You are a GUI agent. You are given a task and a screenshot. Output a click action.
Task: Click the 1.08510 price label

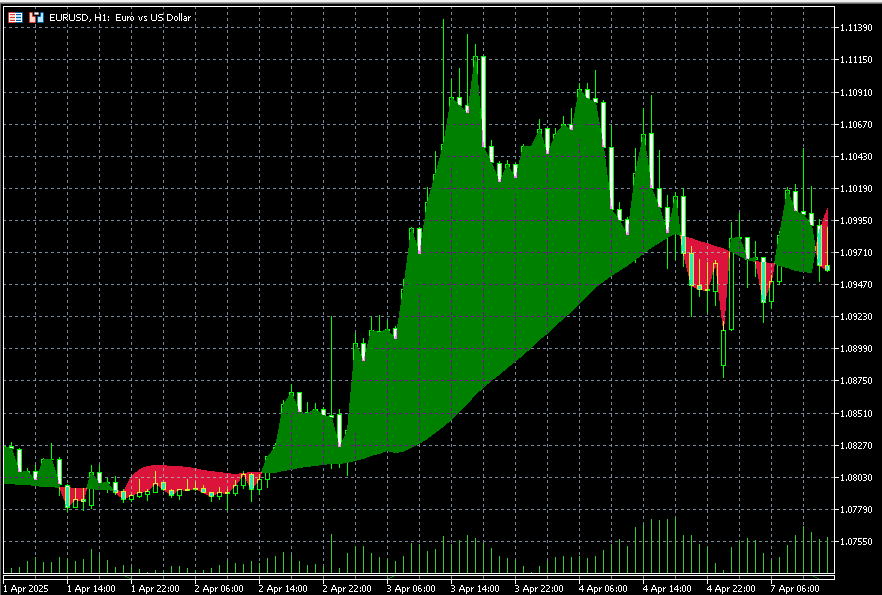[856, 413]
